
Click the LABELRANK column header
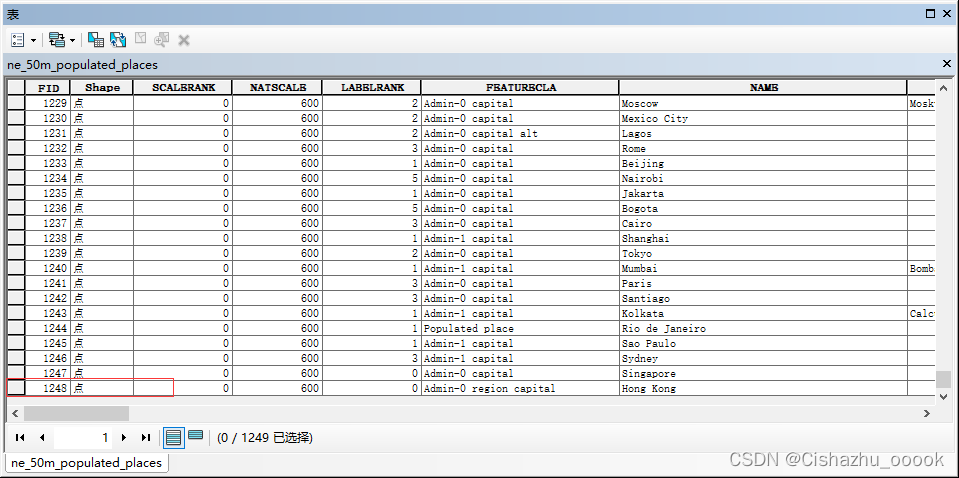click(372, 87)
